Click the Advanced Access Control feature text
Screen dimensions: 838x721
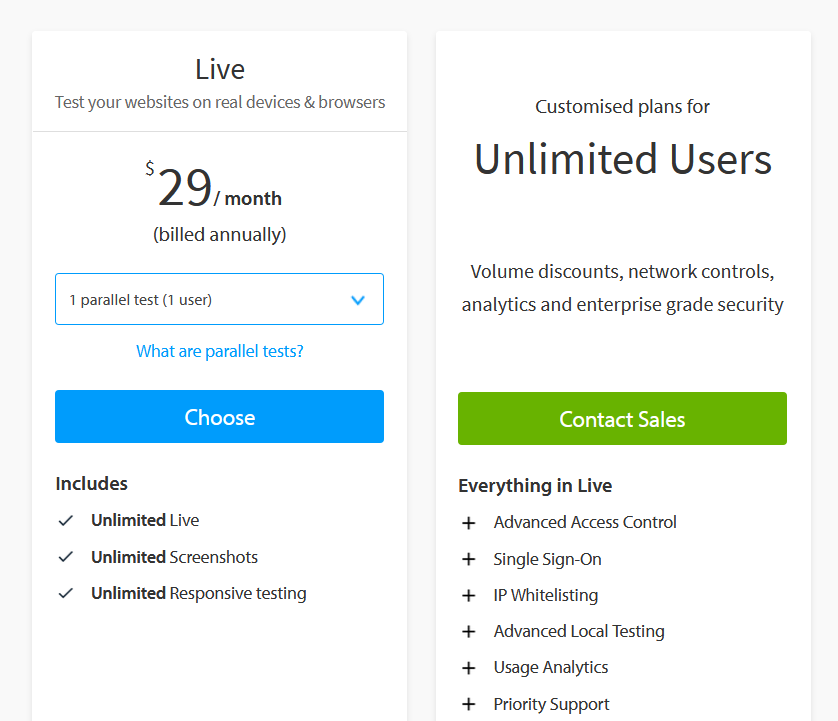[585, 522]
